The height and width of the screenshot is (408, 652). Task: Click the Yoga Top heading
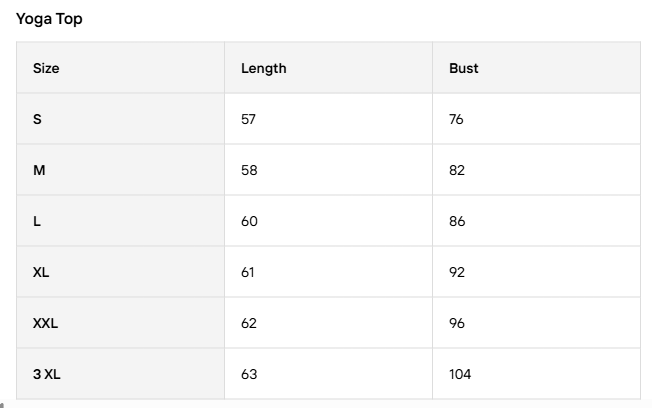(49, 19)
